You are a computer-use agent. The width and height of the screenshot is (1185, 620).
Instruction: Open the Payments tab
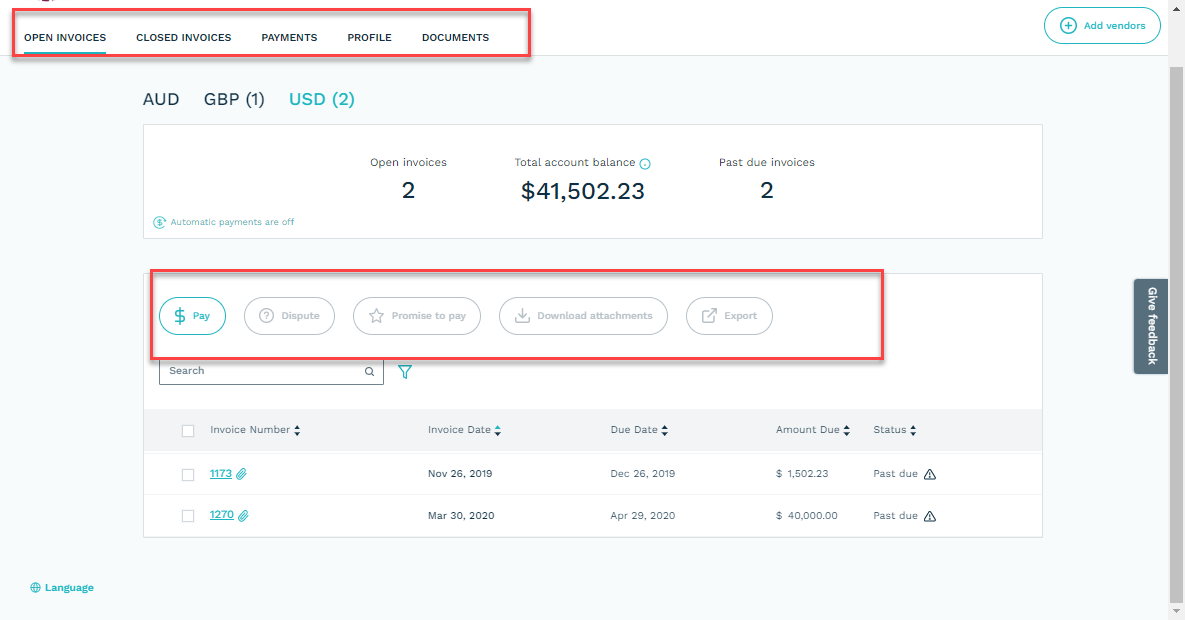point(289,38)
